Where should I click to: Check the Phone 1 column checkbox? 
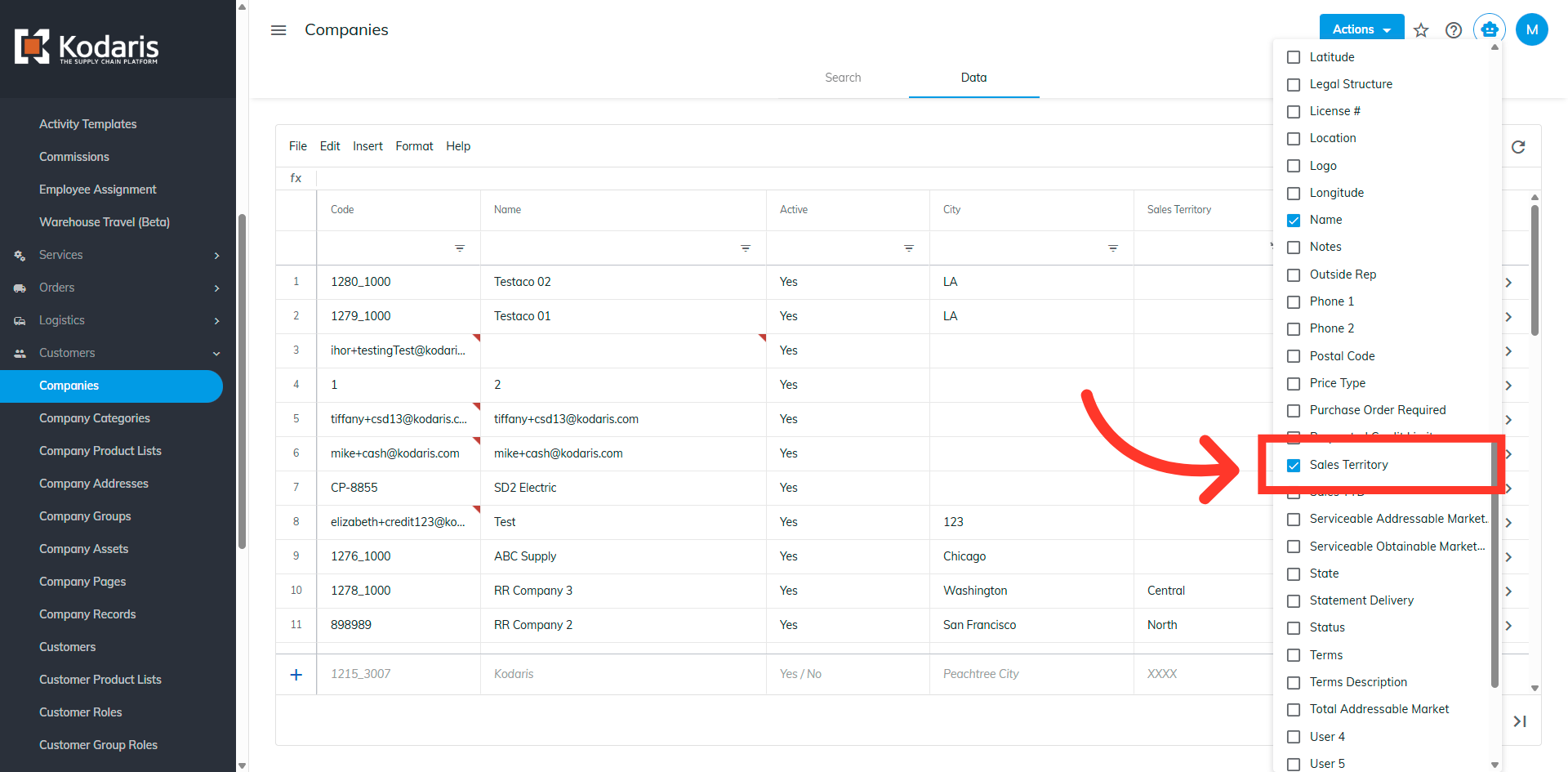pos(1294,302)
